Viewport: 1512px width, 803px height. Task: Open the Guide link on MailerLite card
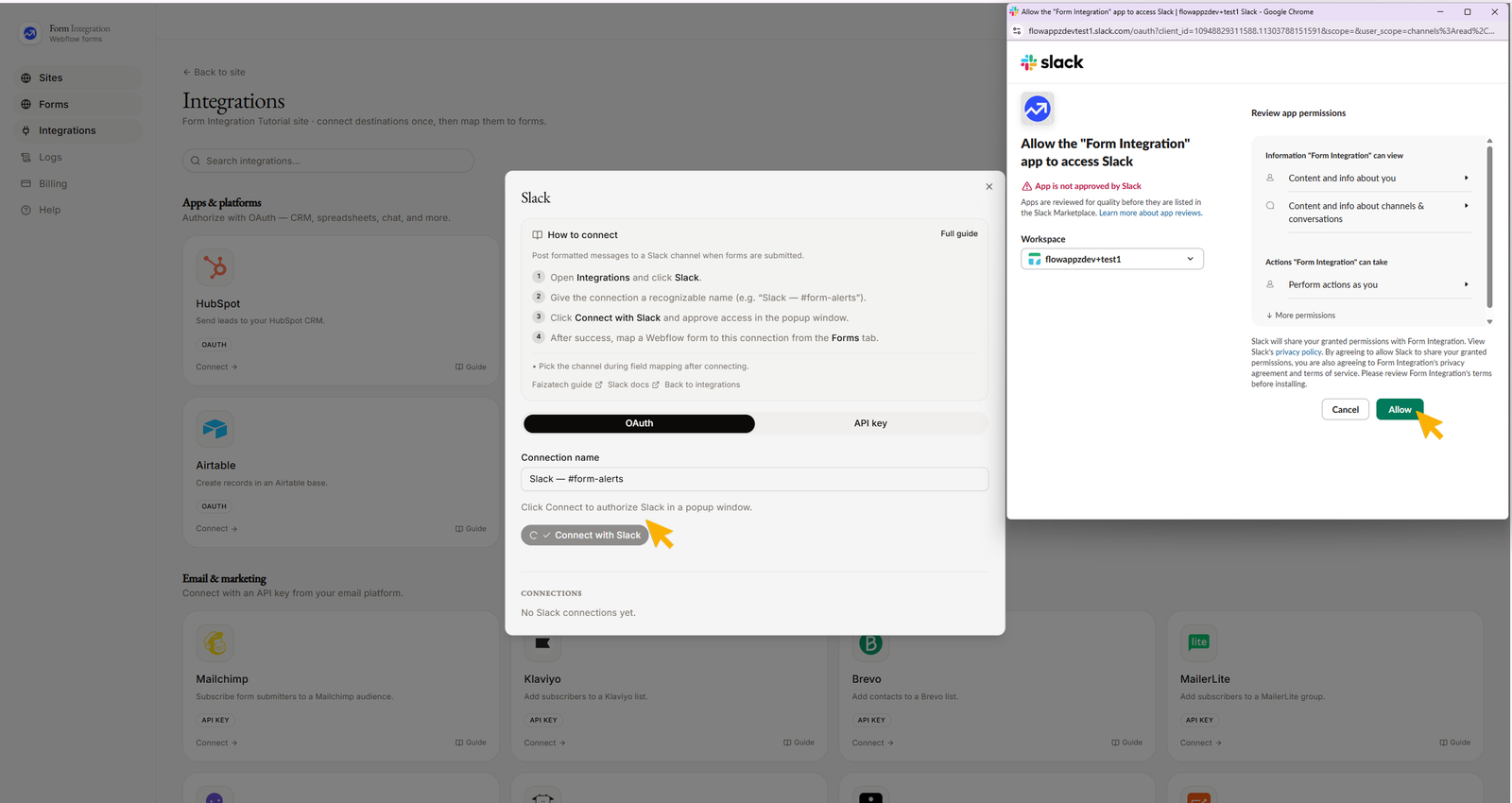click(1454, 743)
